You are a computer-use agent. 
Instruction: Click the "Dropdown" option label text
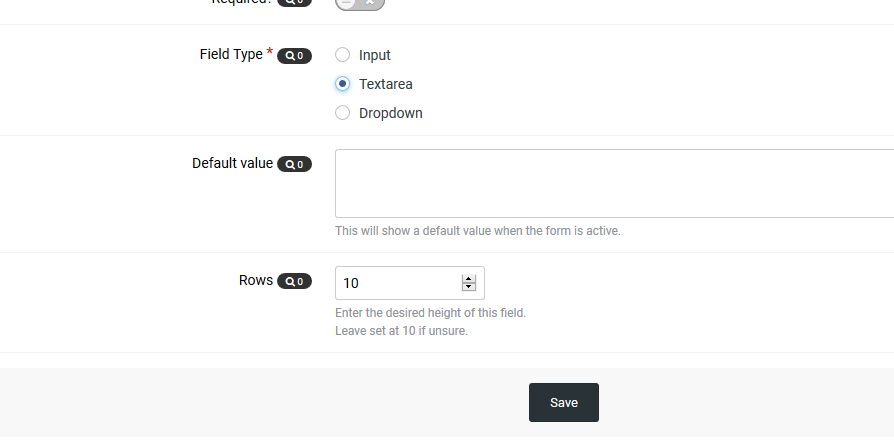click(x=391, y=113)
